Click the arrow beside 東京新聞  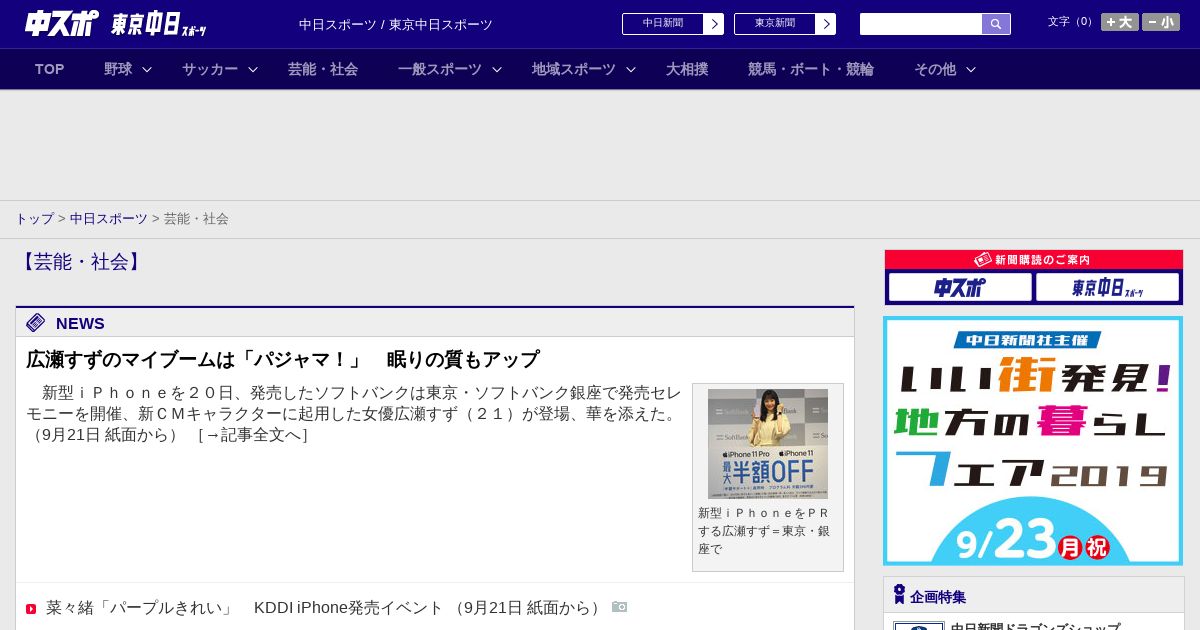coord(826,24)
